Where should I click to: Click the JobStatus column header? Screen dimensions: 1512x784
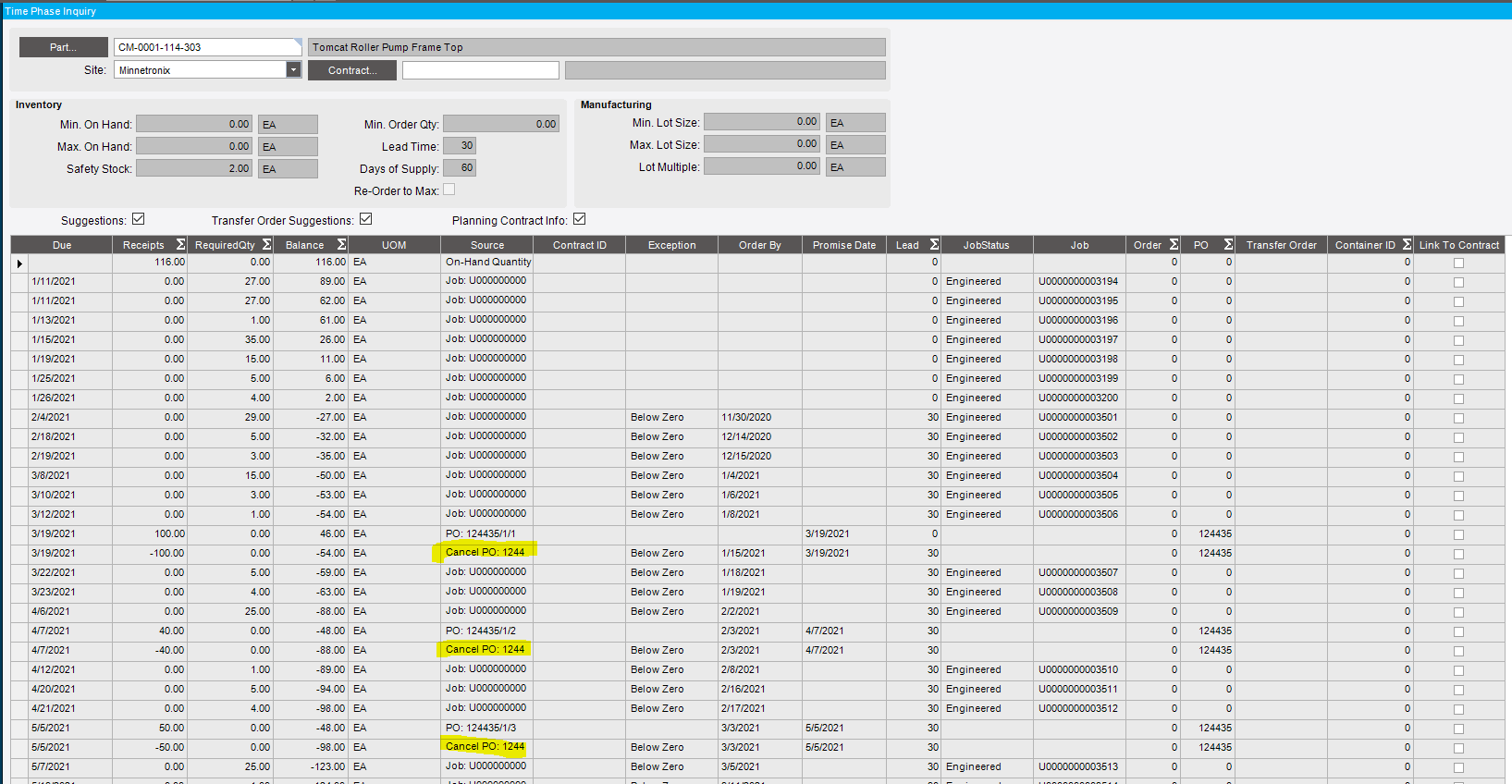pyautogui.click(x=987, y=245)
